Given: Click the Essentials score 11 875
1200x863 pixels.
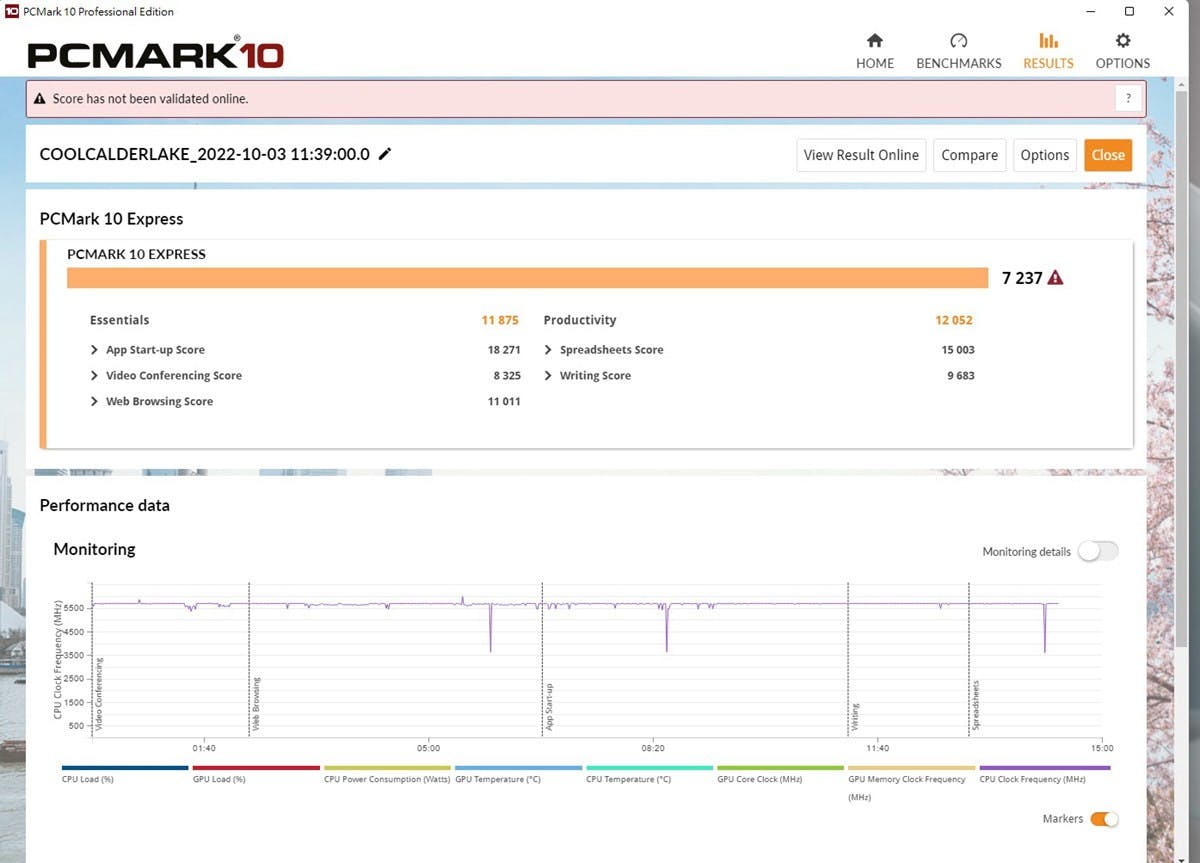Looking at the screenshot, I should pyautogui.click(x=500, y=320).
